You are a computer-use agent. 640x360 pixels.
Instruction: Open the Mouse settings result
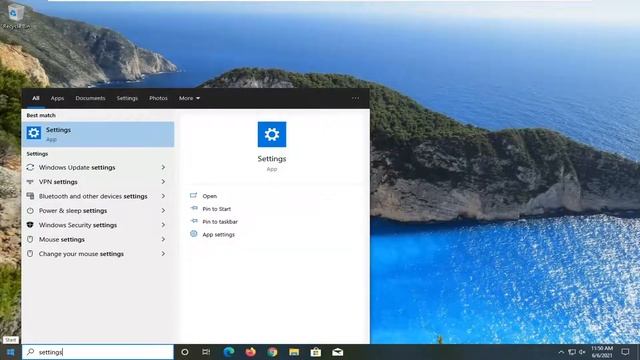tap(98, 239)
